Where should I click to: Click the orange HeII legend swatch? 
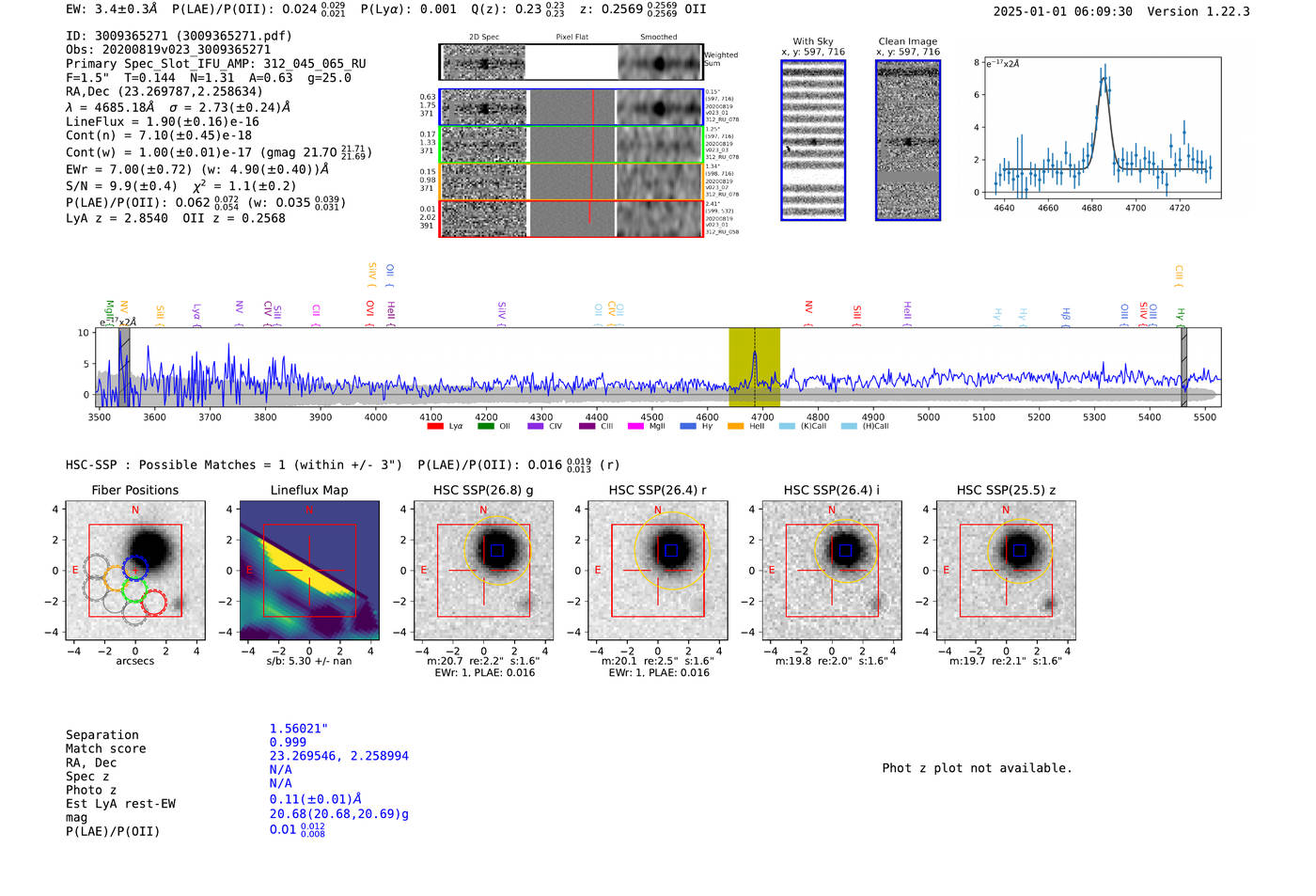click(x=735, y=427)
